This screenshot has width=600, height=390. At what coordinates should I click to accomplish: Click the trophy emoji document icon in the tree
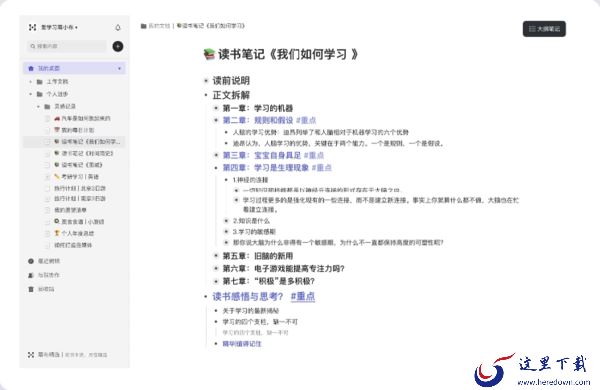point(57,233)
